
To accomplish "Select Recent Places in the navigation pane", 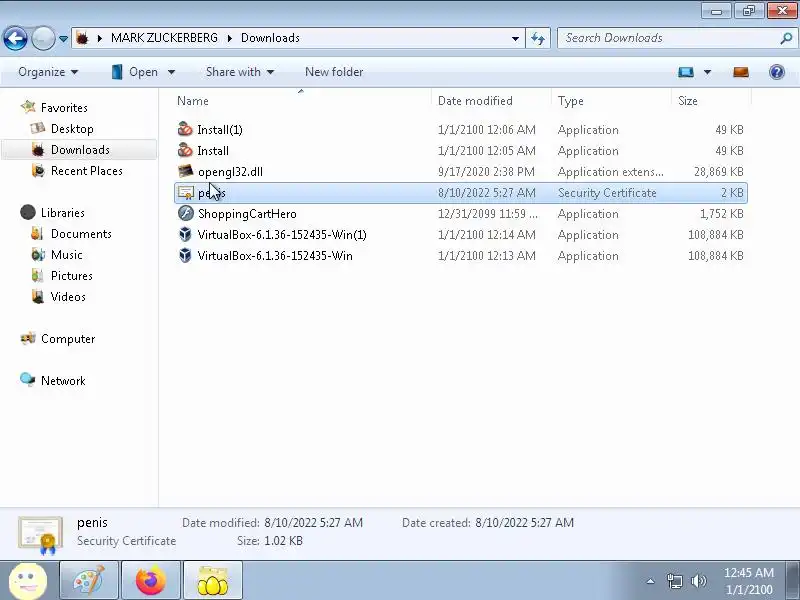I will point(77,170).
